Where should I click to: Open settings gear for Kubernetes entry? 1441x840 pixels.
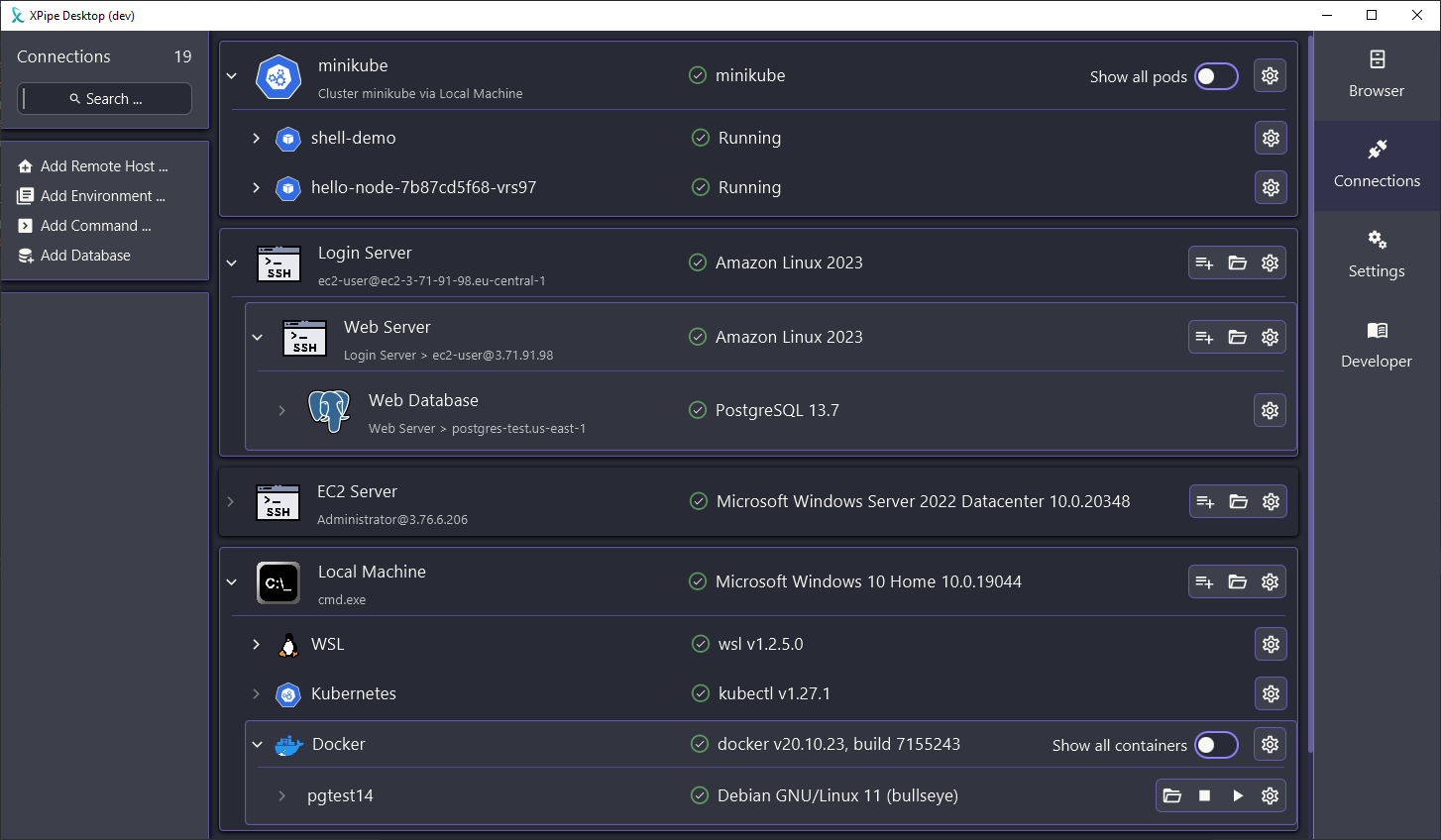[x=1271, y=693]
